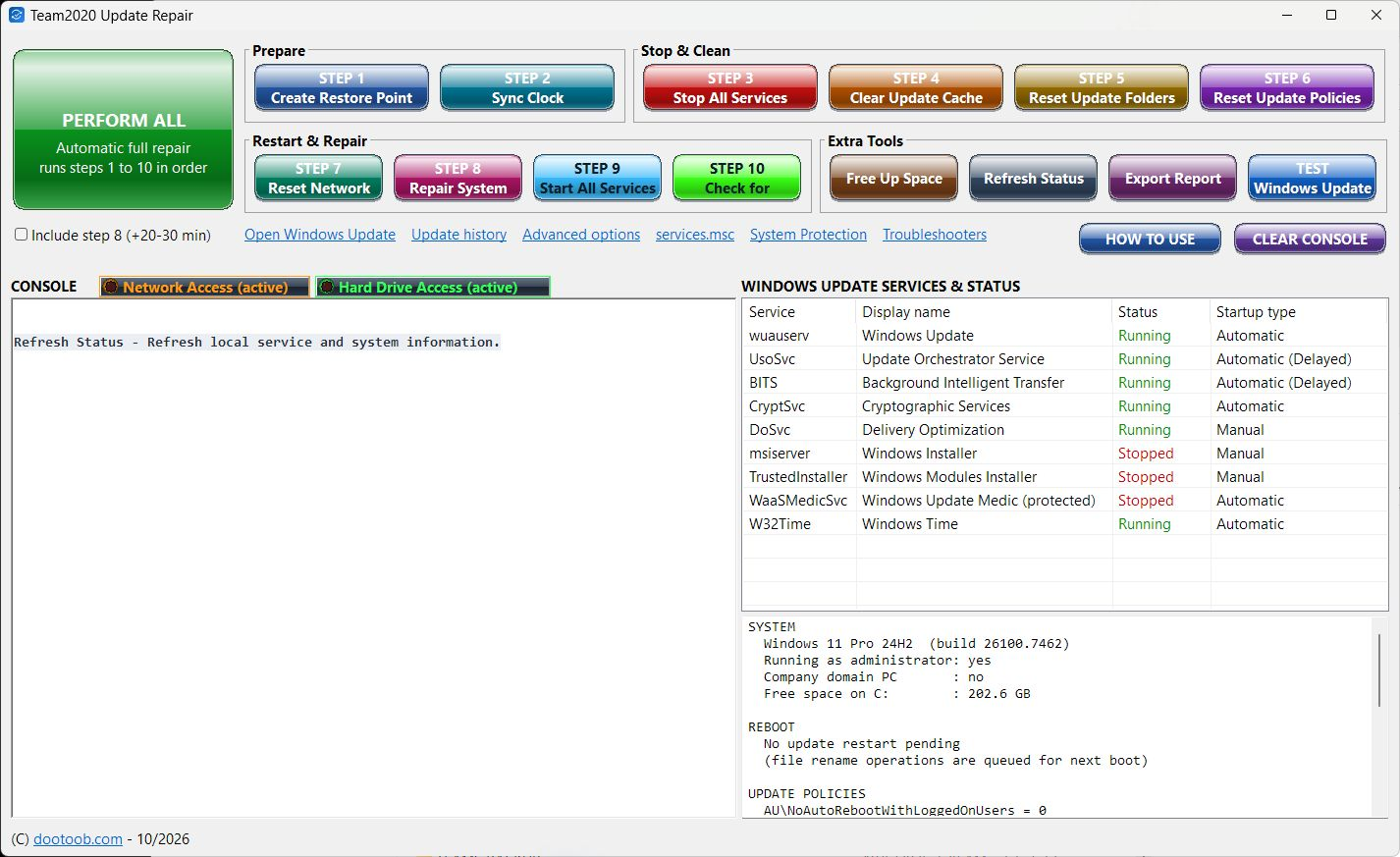Sort by the Startup type column header
Image resolution: width=1400 pixels, height=857 pixels.
coord(1299,312)
